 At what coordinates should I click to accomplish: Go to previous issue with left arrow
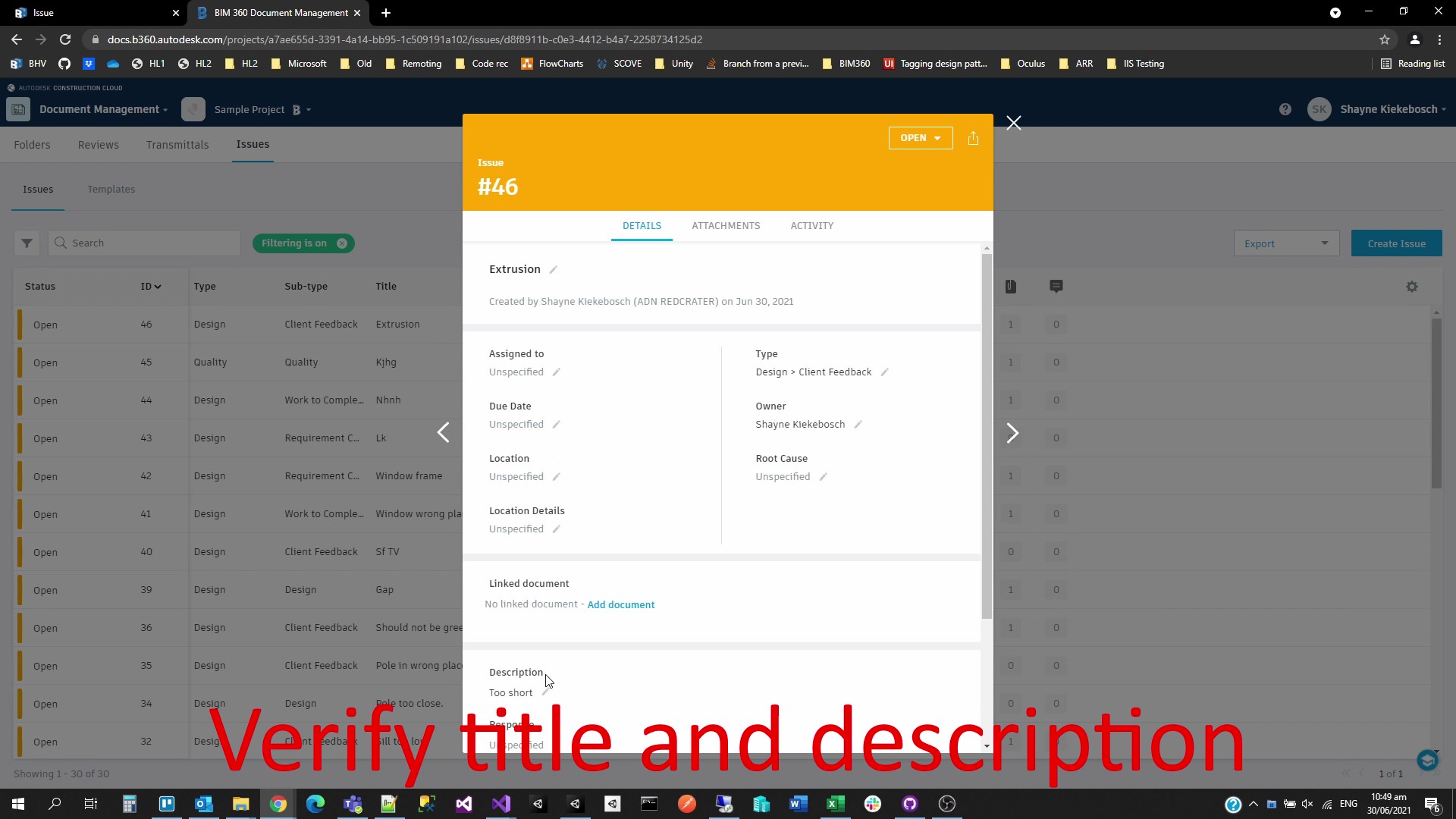point(444,433)
